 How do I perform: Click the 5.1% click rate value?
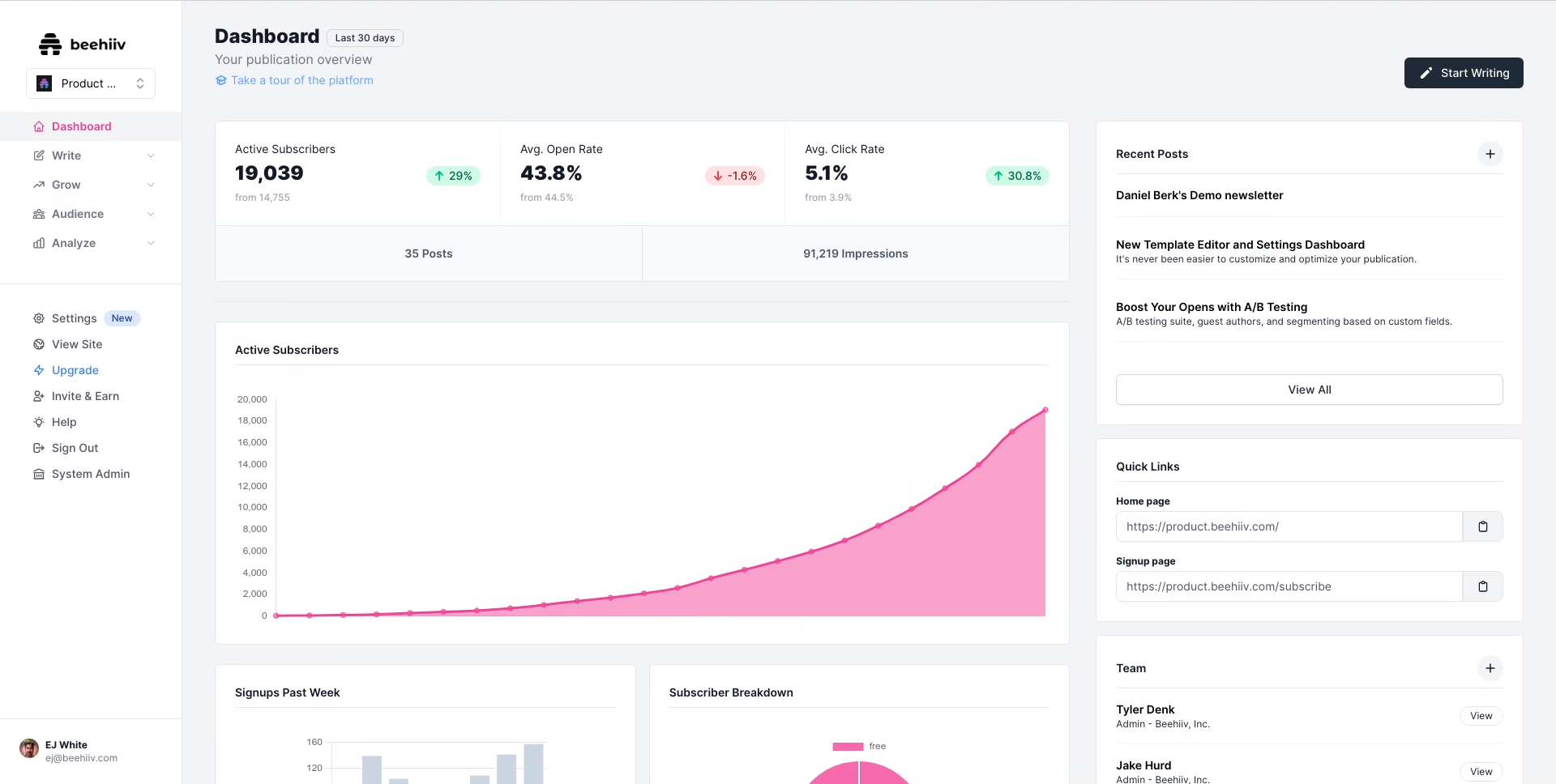pyautogui.click(x=826, y=173)
